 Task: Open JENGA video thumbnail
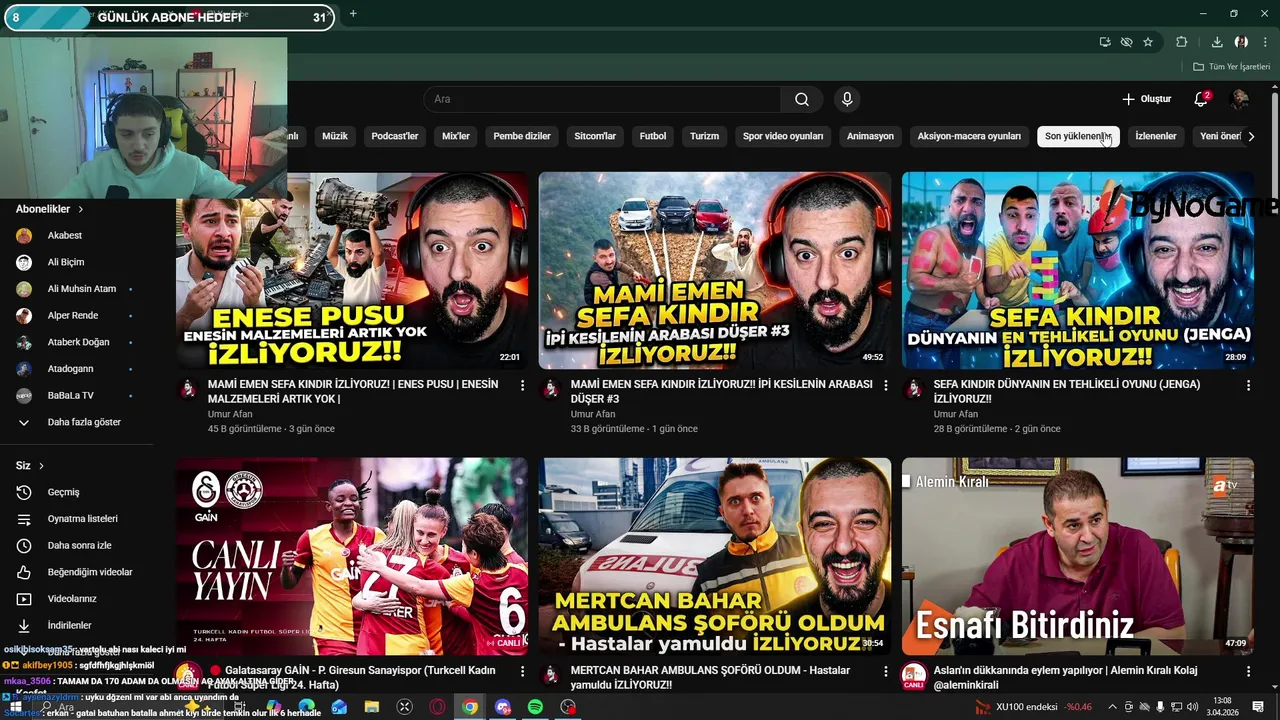click(1078, 270)
